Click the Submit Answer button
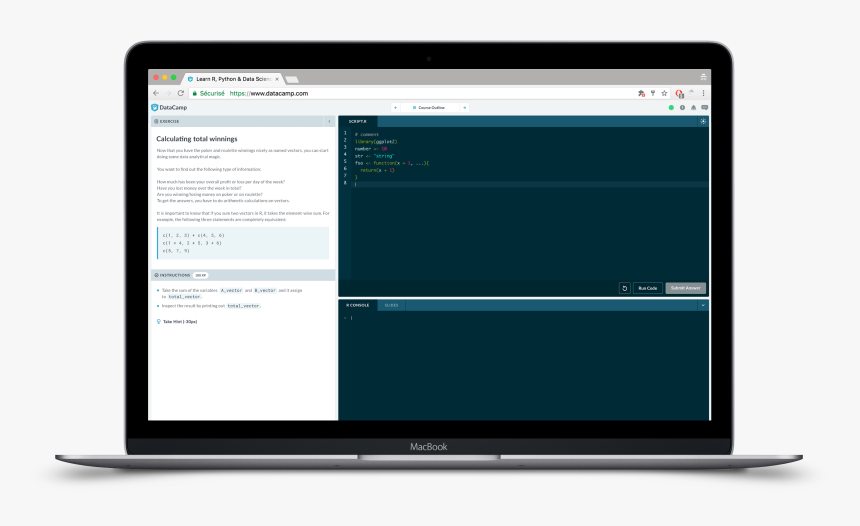860x526 pixels. [x=686, y=288]
